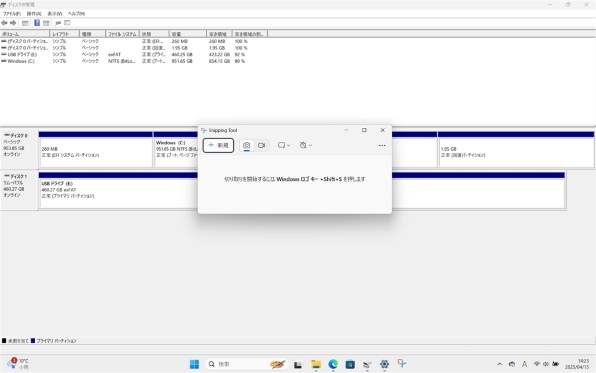This screenshot has height=373, width=596.
Task: Open the ファイル (File) menu
Action: tap(12, 13)
